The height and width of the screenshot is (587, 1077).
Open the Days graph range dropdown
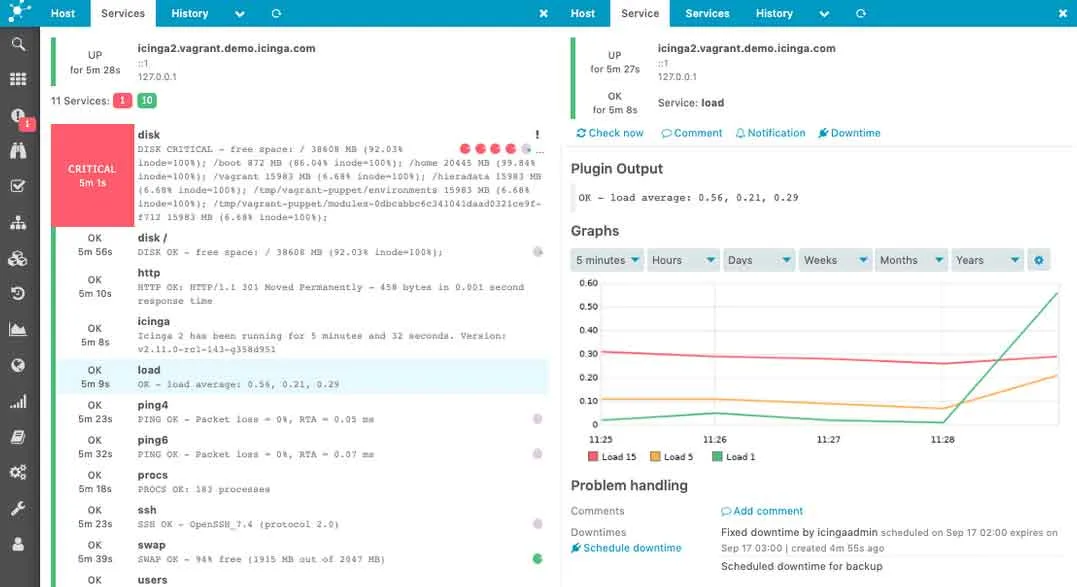click(x=759, y=260)
